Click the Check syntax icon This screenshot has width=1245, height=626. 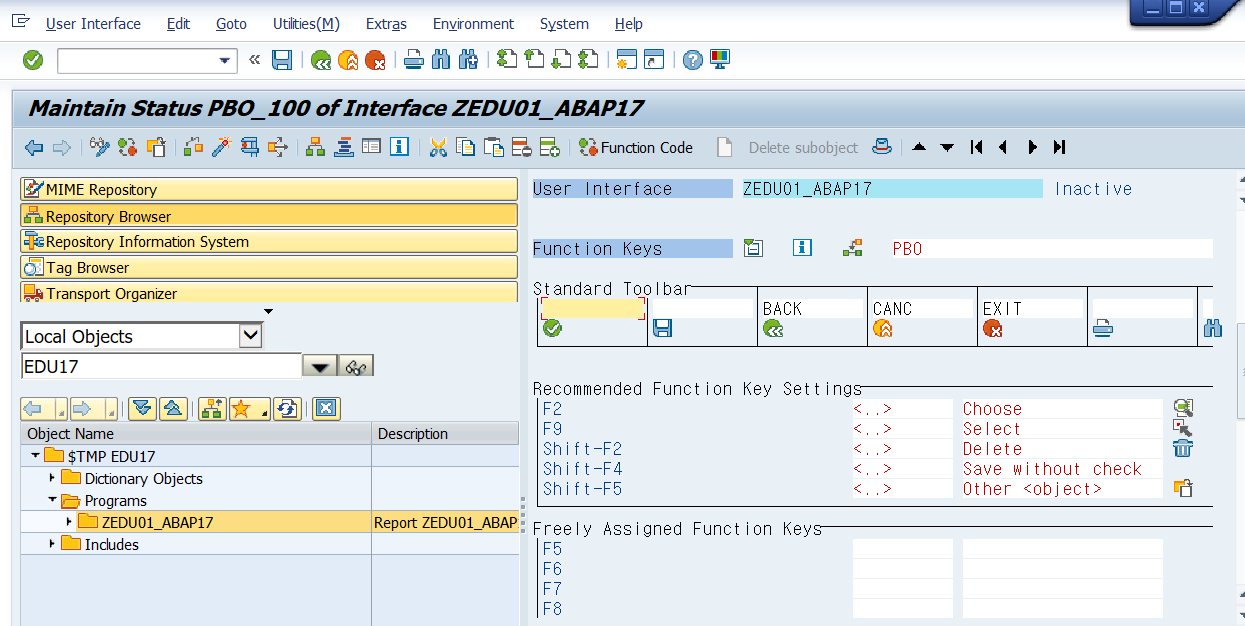pos(194,148)
